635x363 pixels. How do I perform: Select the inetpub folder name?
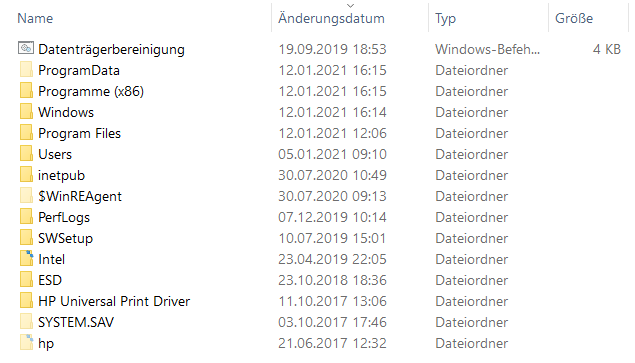pyautogui.click(x=62, y=175)
